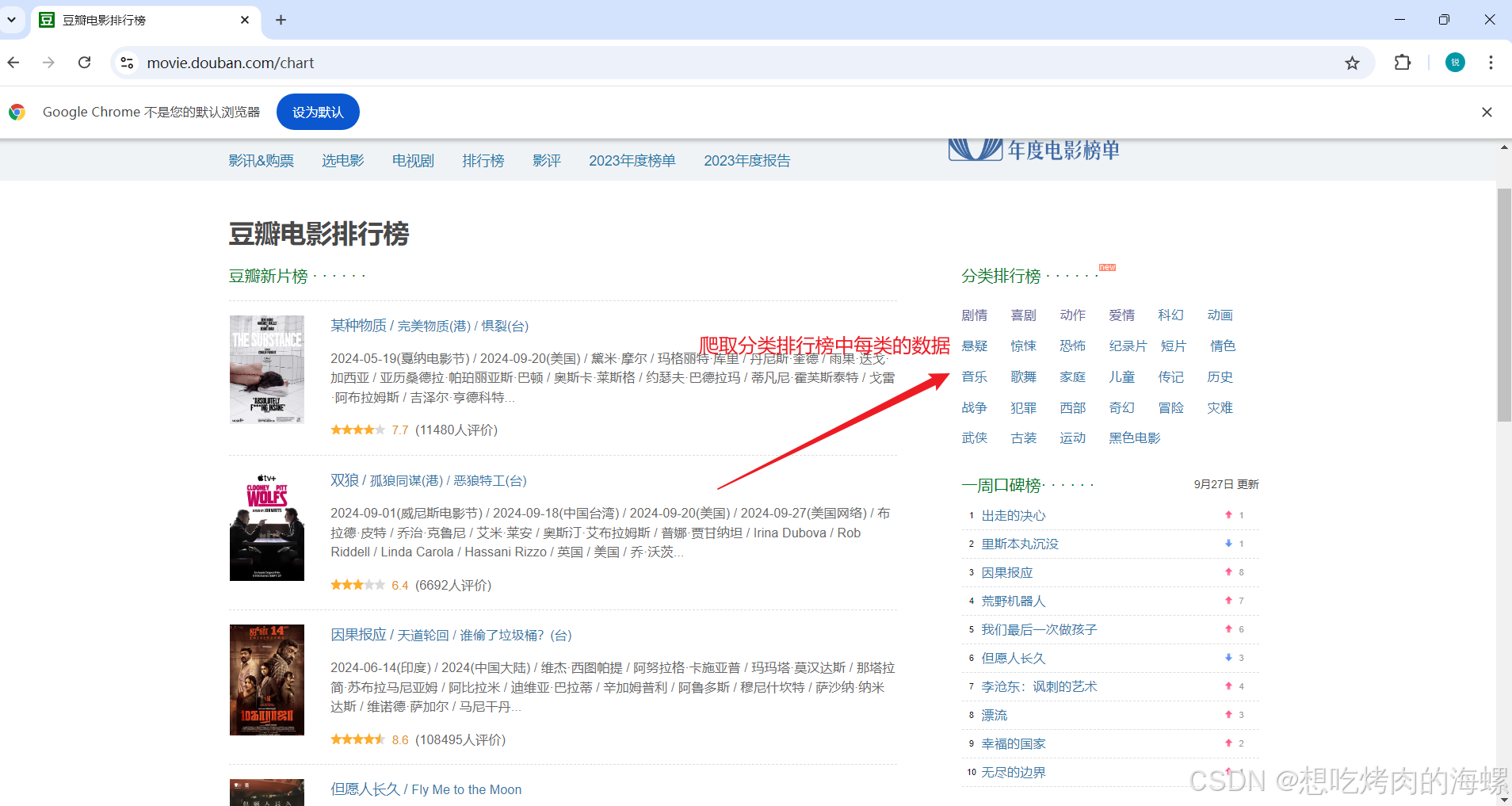Open 排行榜 navigation item
Image resolution: width=1512 pixels, height=806 pixels.
click(483, 161)
